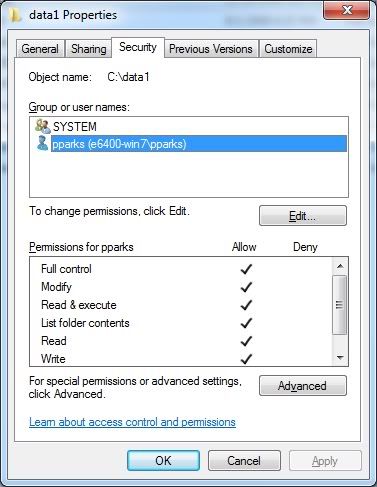Open Advanced security settings

303,386
